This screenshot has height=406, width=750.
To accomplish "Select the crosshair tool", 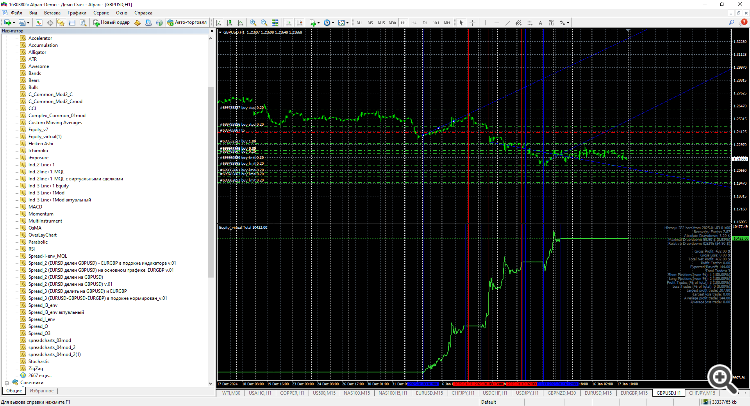I will [473, 22].
